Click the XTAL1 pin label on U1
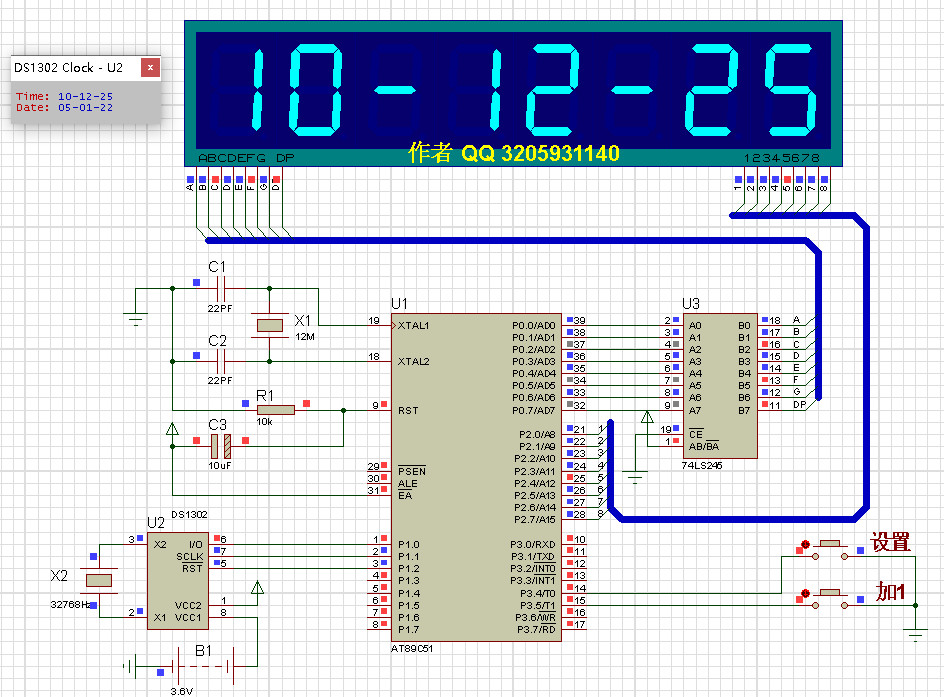The height and width of the screenshot is (697, 944). click(x=414, y=326)
